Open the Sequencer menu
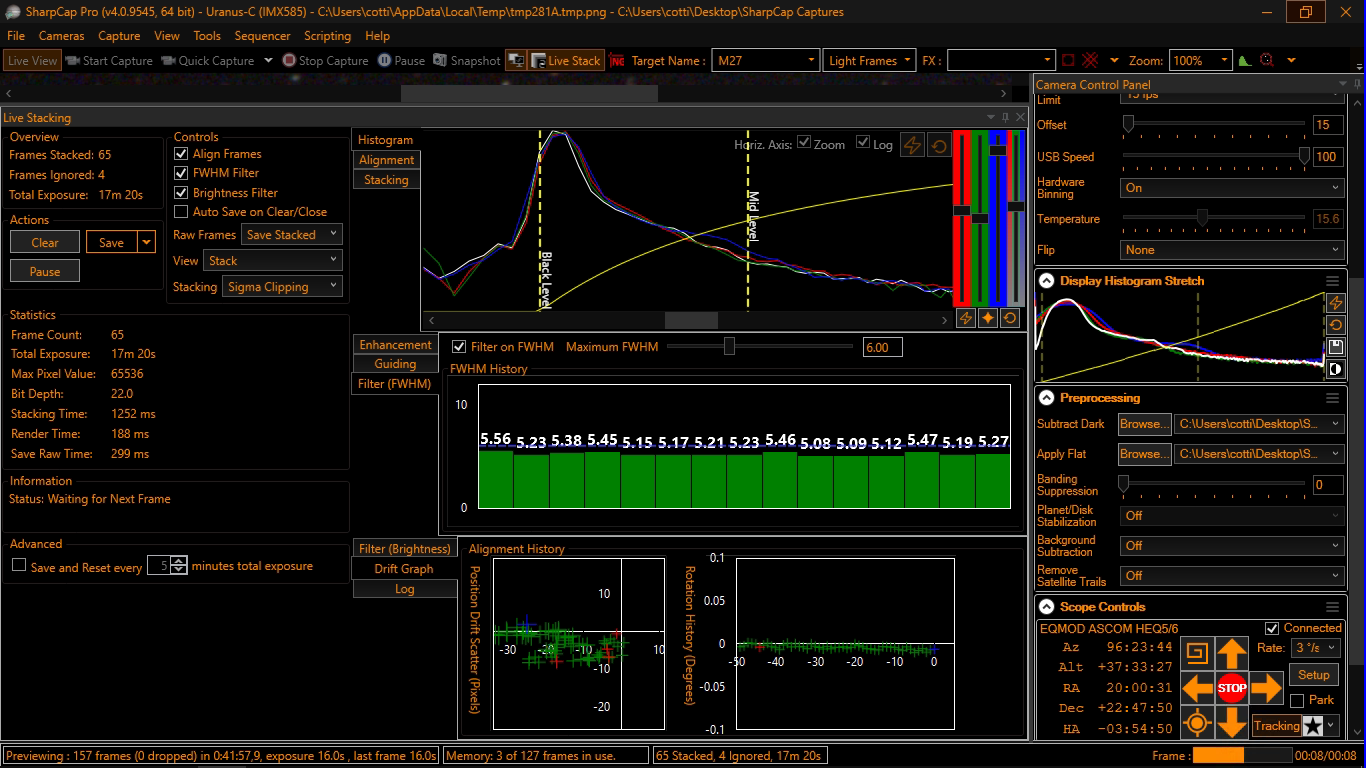 pos(262,36)
